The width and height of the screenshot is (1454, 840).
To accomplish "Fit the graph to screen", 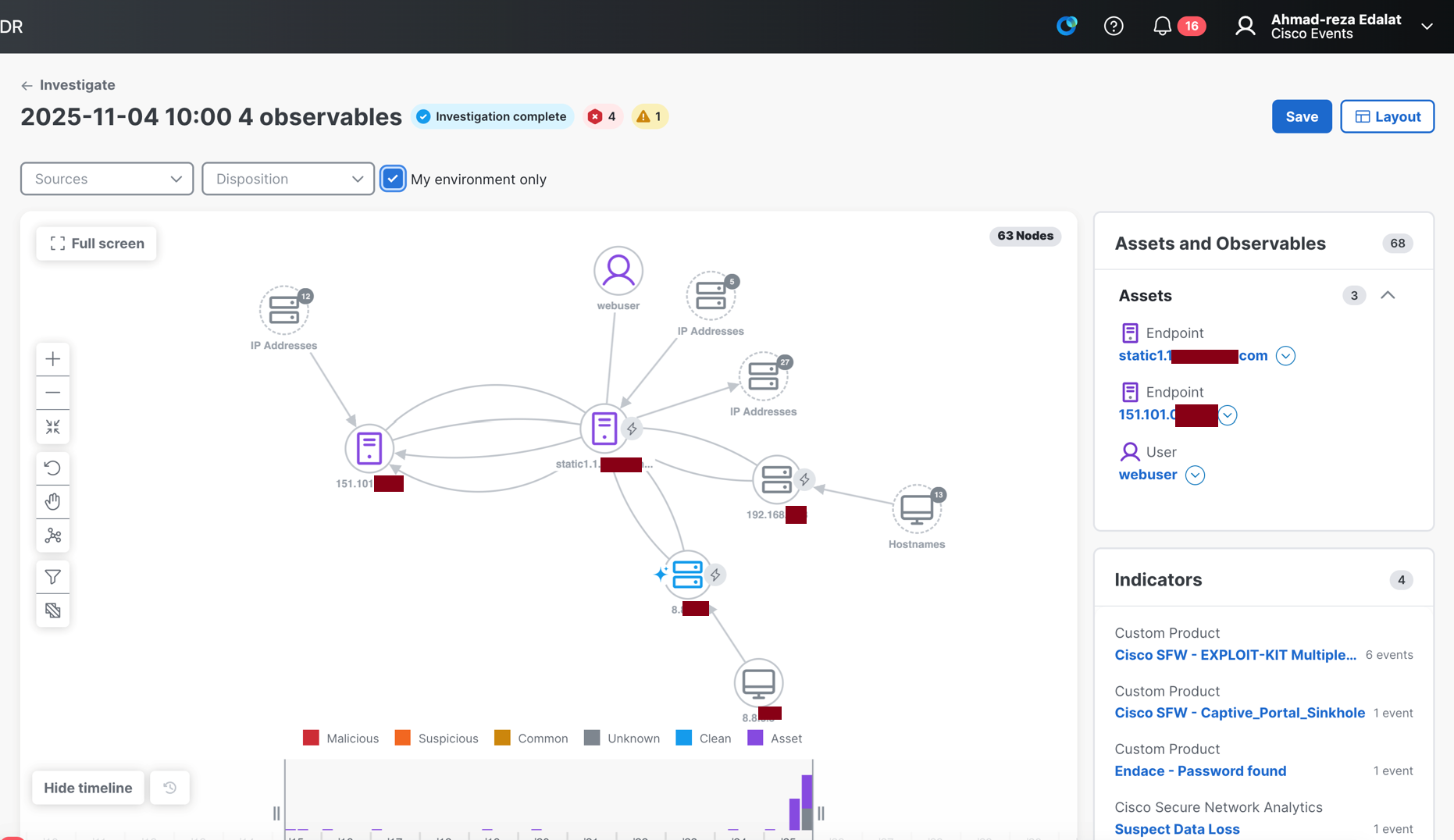I will [52, 427].
